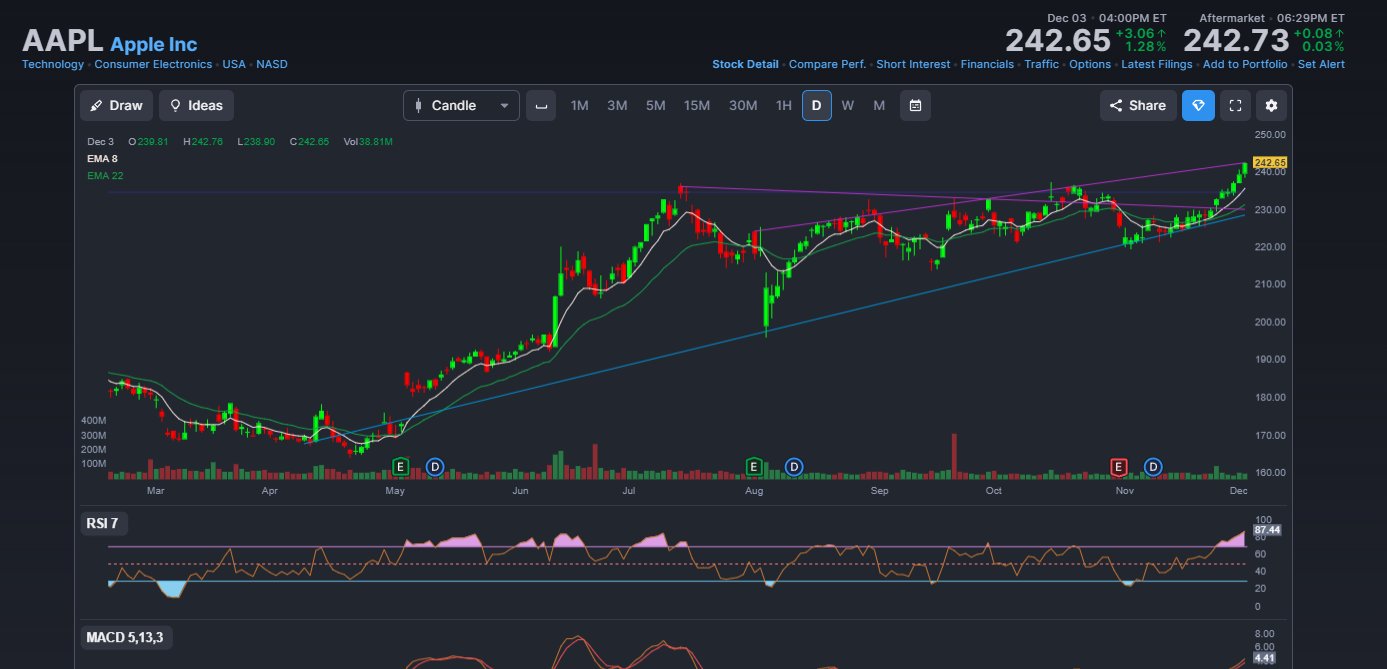1387x669 pixels.
Task: Open the Options link
Action: tap(1090, 64)
